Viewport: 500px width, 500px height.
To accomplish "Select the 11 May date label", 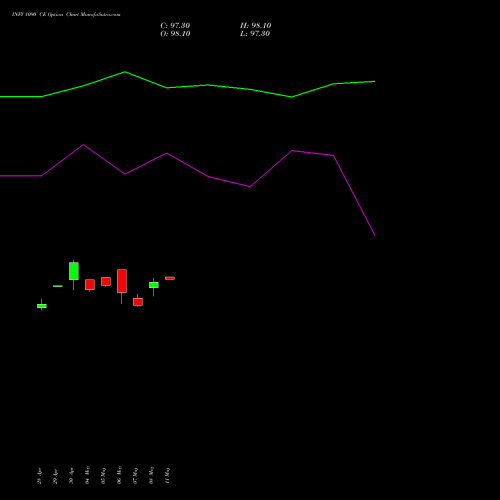I will (167, 475).
